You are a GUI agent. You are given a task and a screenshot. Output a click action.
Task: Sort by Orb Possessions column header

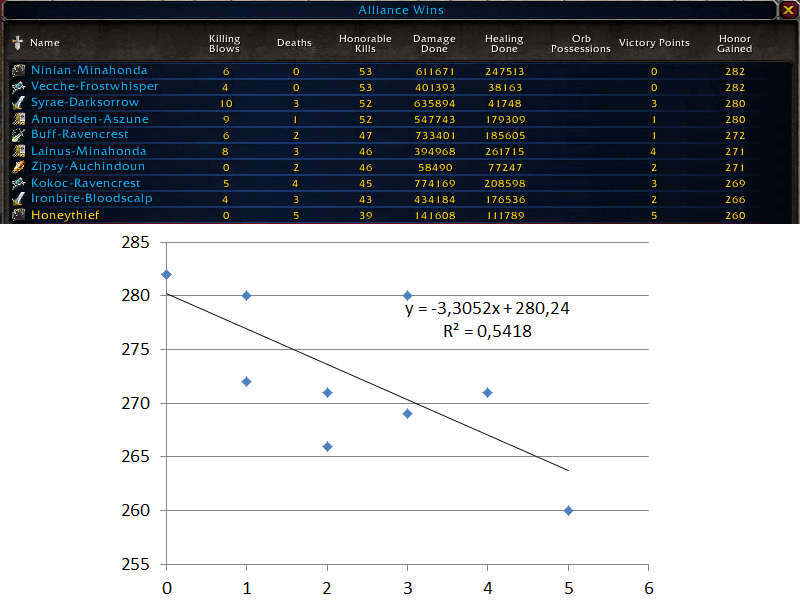(x=581, y=43)
